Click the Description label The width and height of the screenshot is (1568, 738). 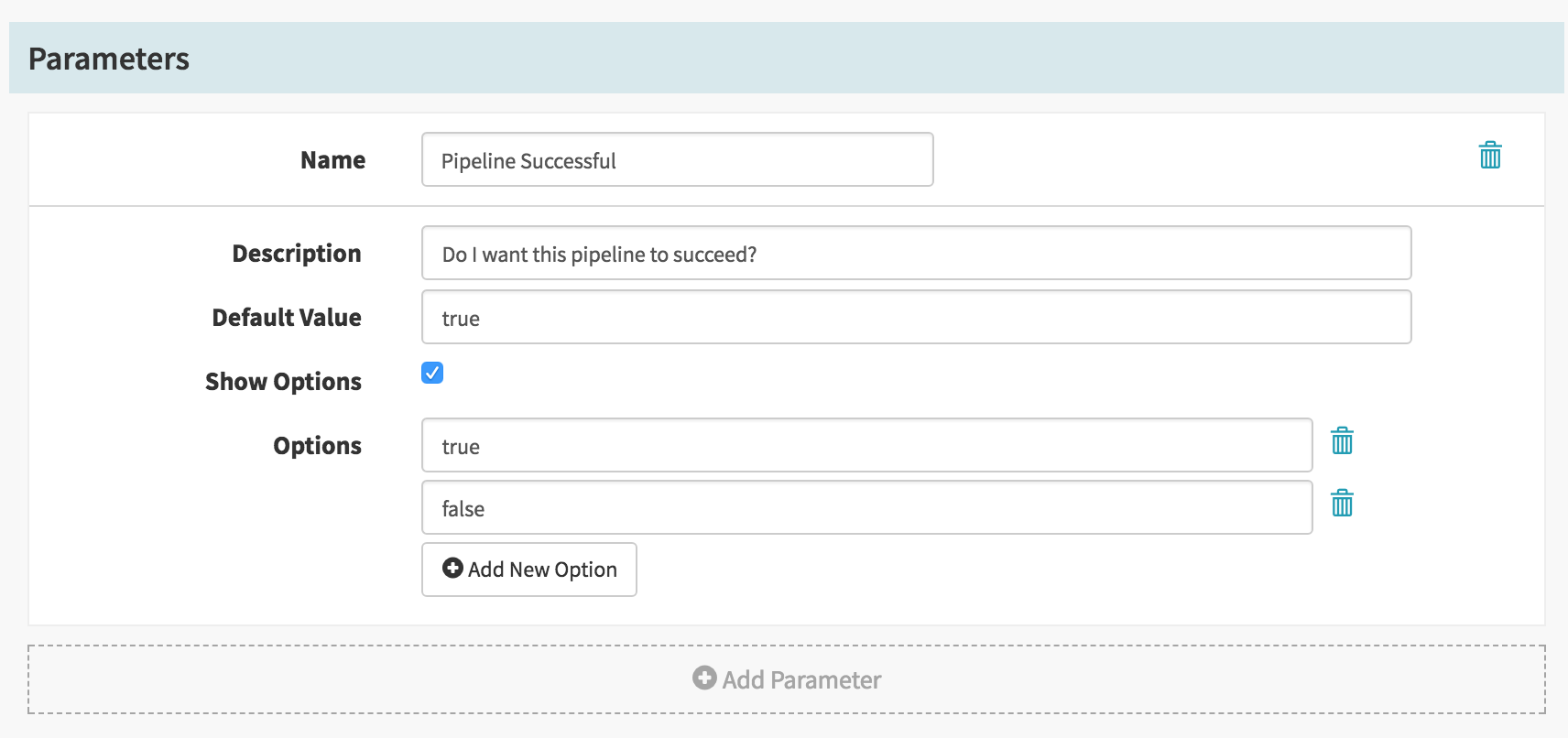click(297, 254)
